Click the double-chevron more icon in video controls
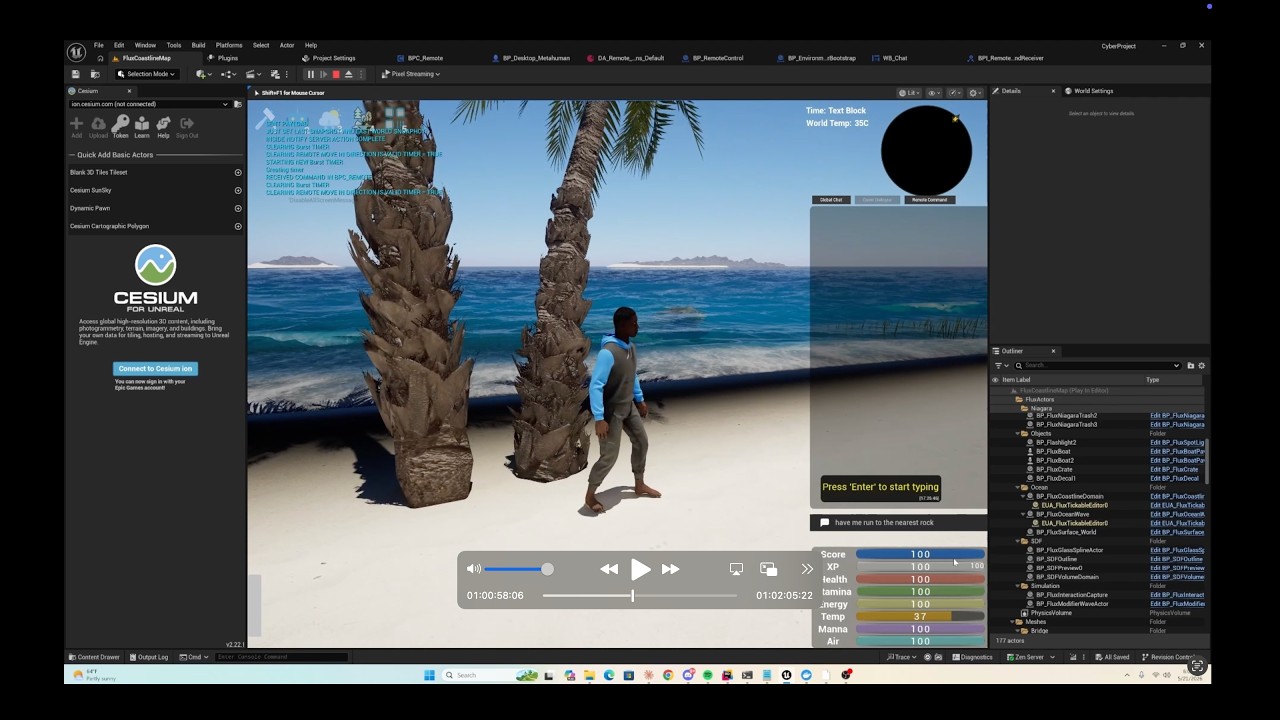Viewport: 1280px width, 720px height. tap(807, 569)
